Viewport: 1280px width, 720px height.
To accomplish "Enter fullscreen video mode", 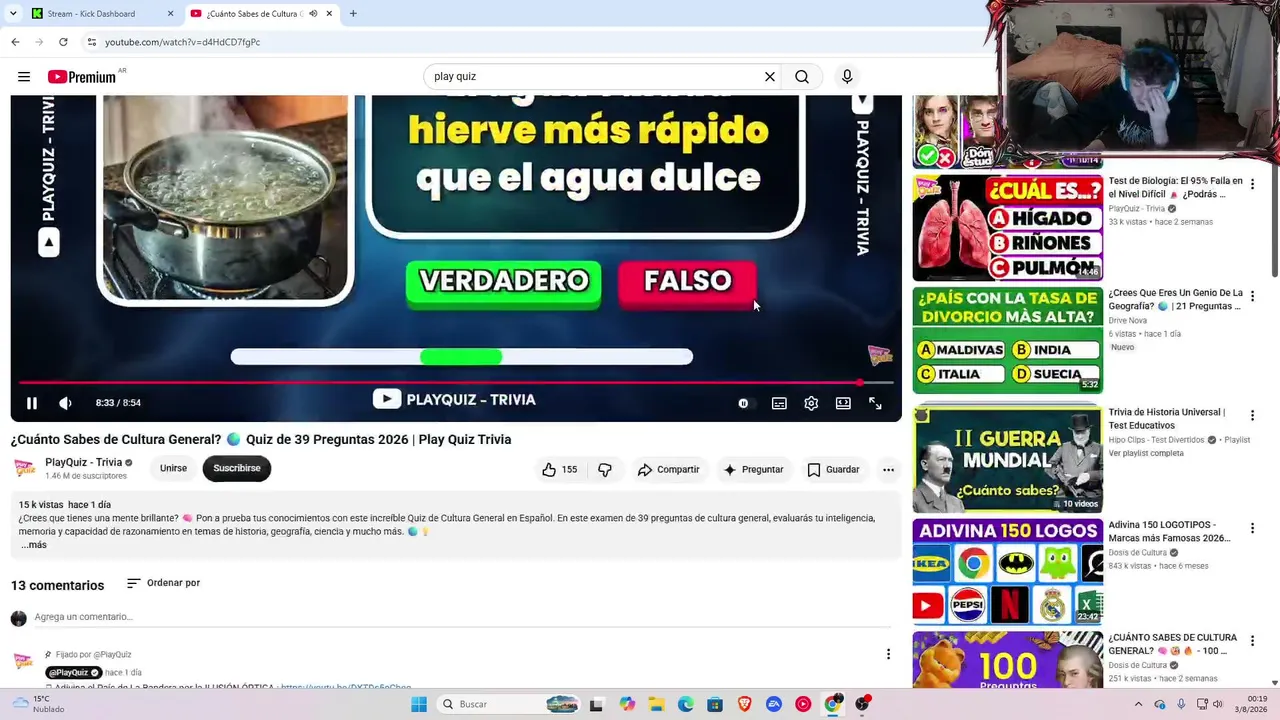I will click(x=875, y=403).
